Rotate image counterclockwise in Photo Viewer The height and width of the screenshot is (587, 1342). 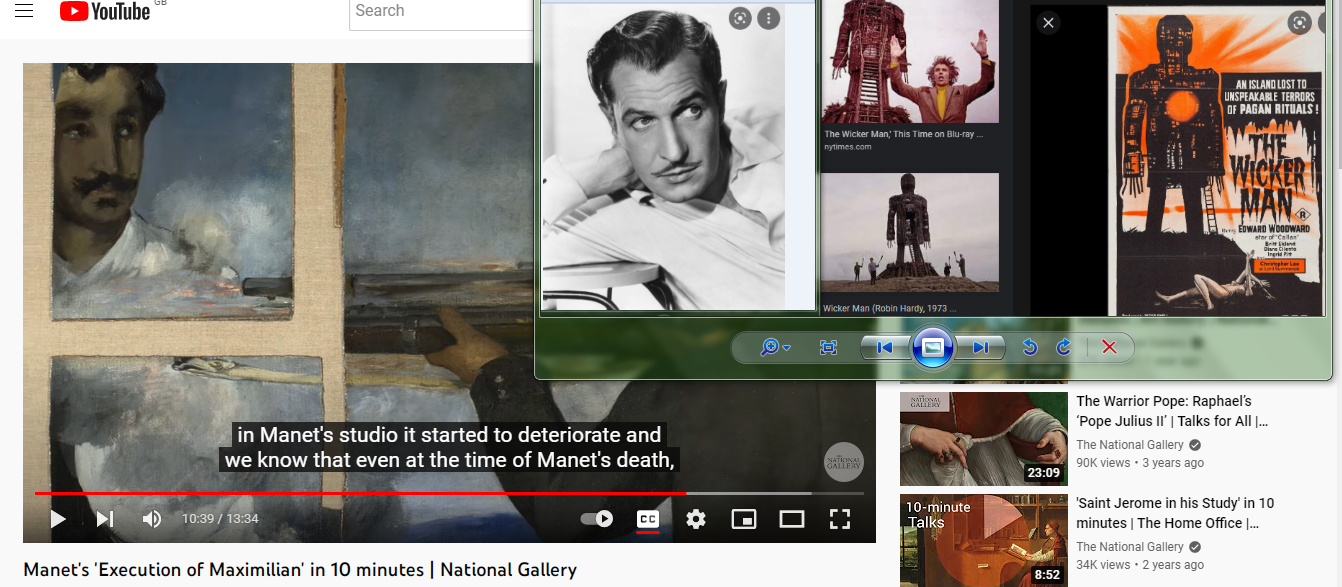tap(1030, 347)
